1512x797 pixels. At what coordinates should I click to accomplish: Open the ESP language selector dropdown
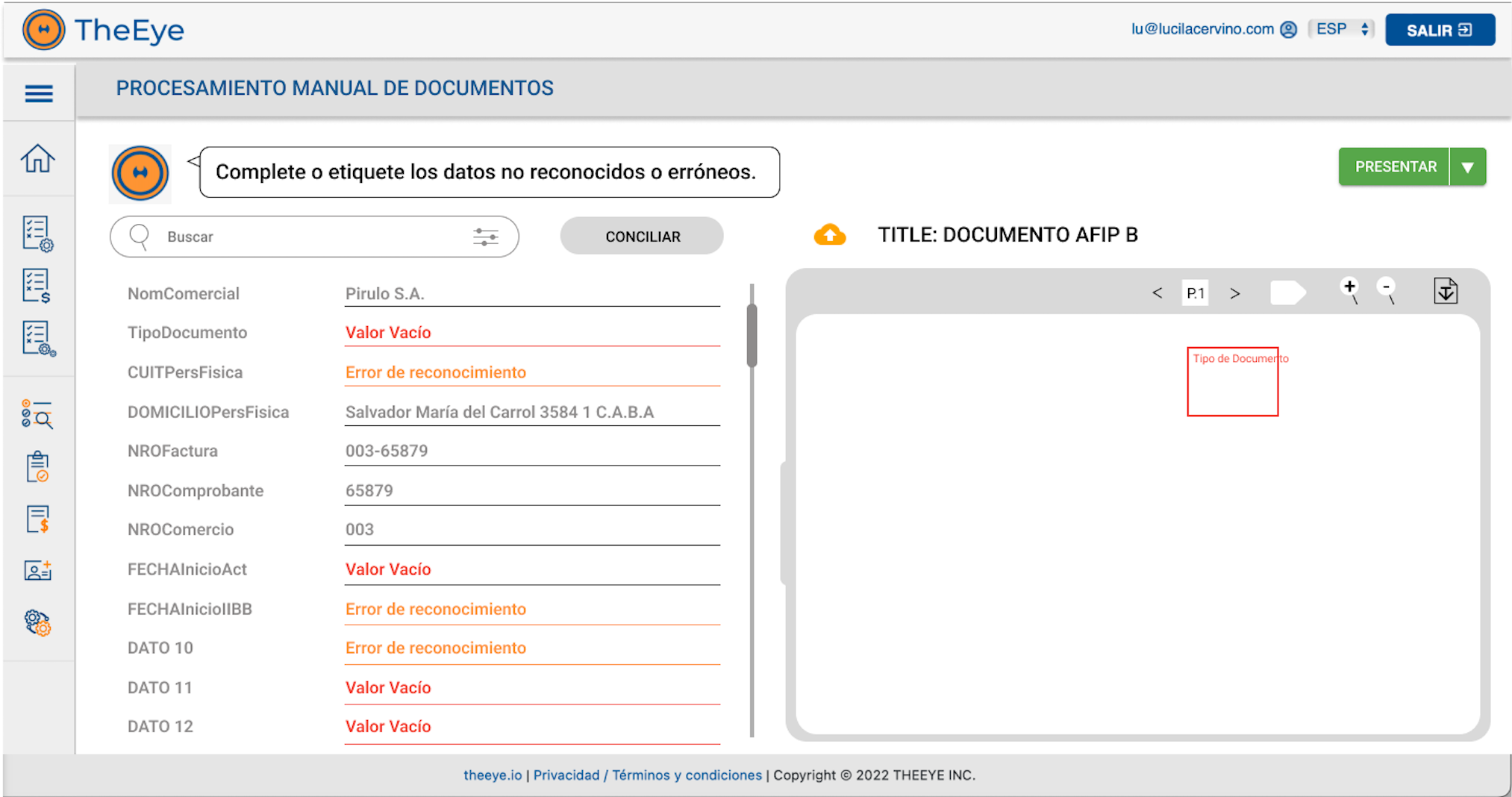[x=1341, y=28]
